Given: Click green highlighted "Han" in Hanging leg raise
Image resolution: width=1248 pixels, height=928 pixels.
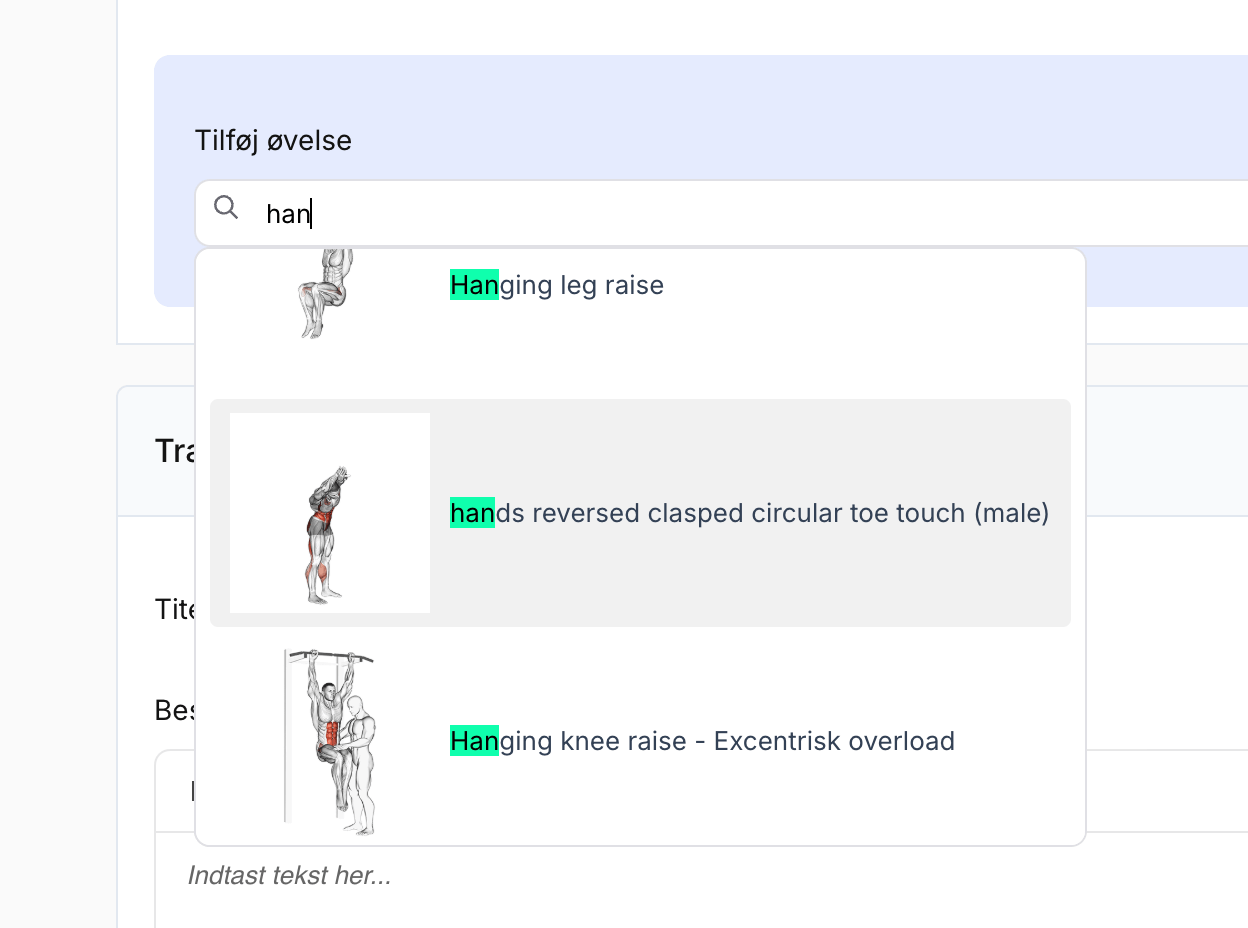Looking at the screenshot, I should click(x=474, y=286).
